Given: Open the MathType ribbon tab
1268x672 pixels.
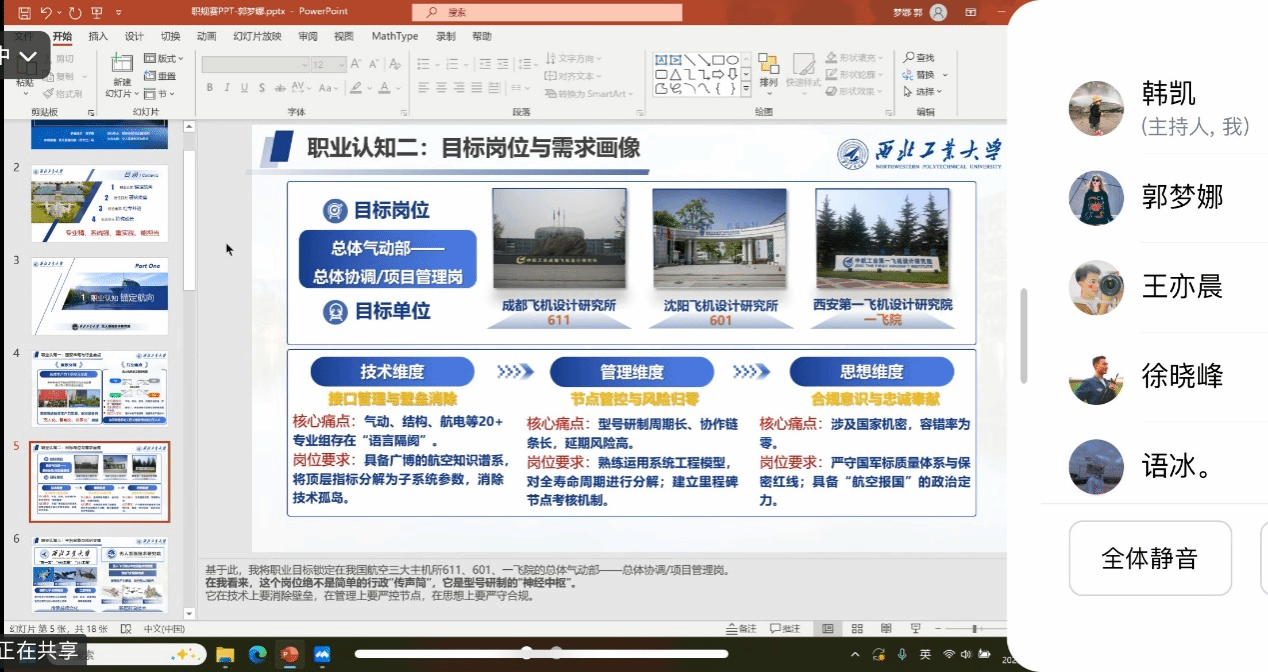Looking at the screenshot, I should coord(394,36).
